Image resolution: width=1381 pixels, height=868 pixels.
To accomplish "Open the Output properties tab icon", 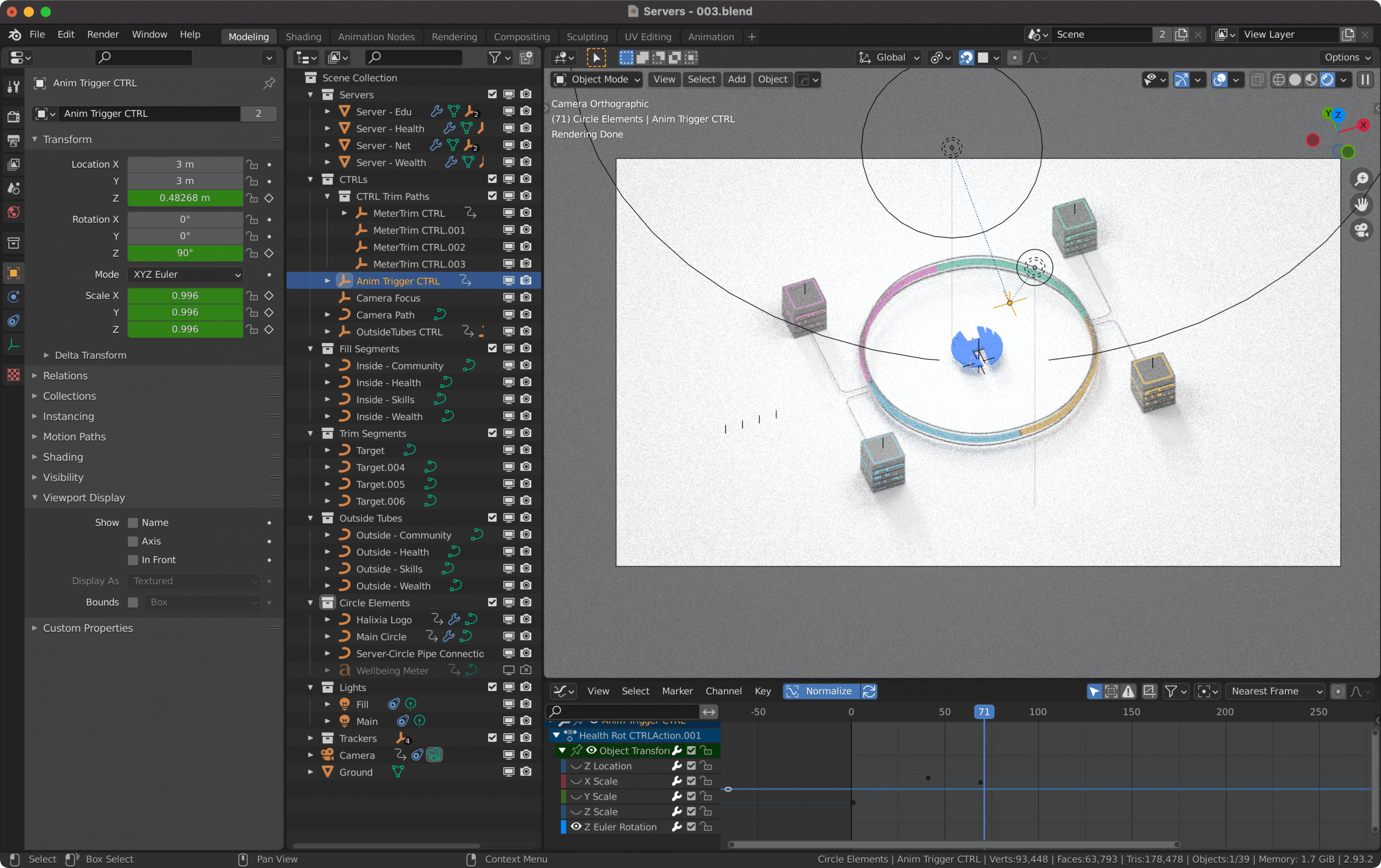I will (x=13, y=141).
